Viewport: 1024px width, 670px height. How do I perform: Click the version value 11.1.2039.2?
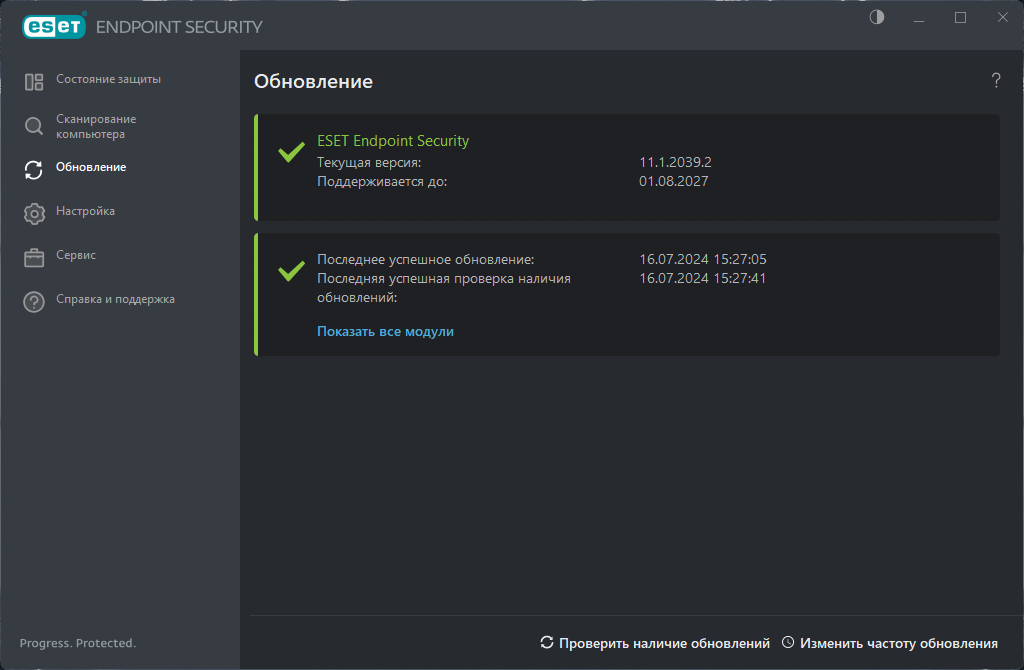pos(675,162)
